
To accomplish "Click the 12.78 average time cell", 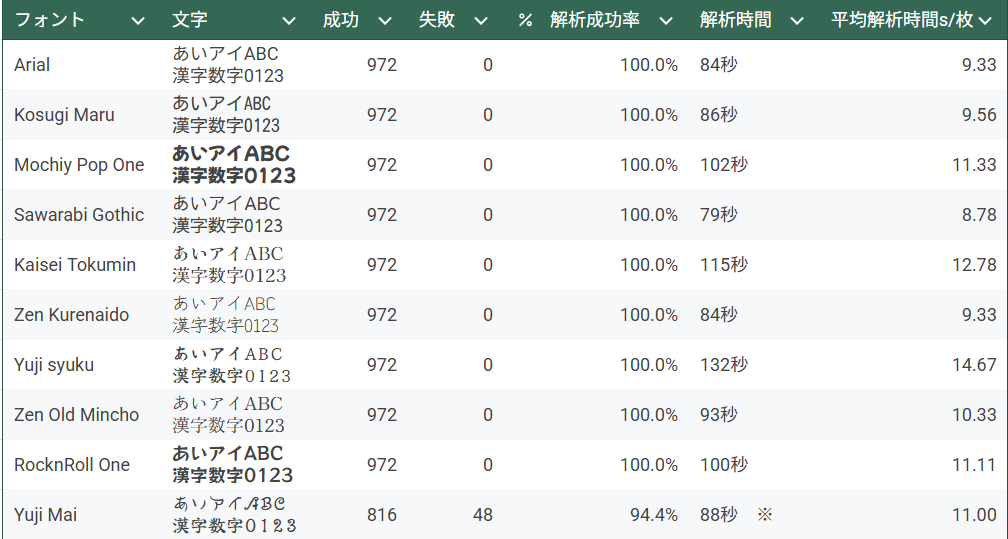I will [x=974, y=265].
